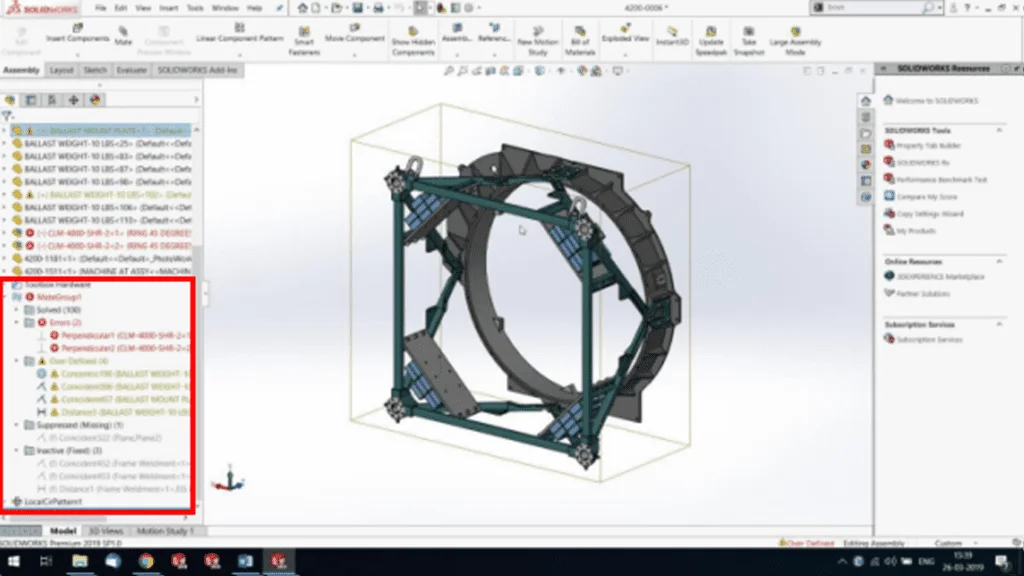Collapse the Over Defined (4) folder
The height and width of the screenshot is (576, 1024).
[x=17, y=360]
